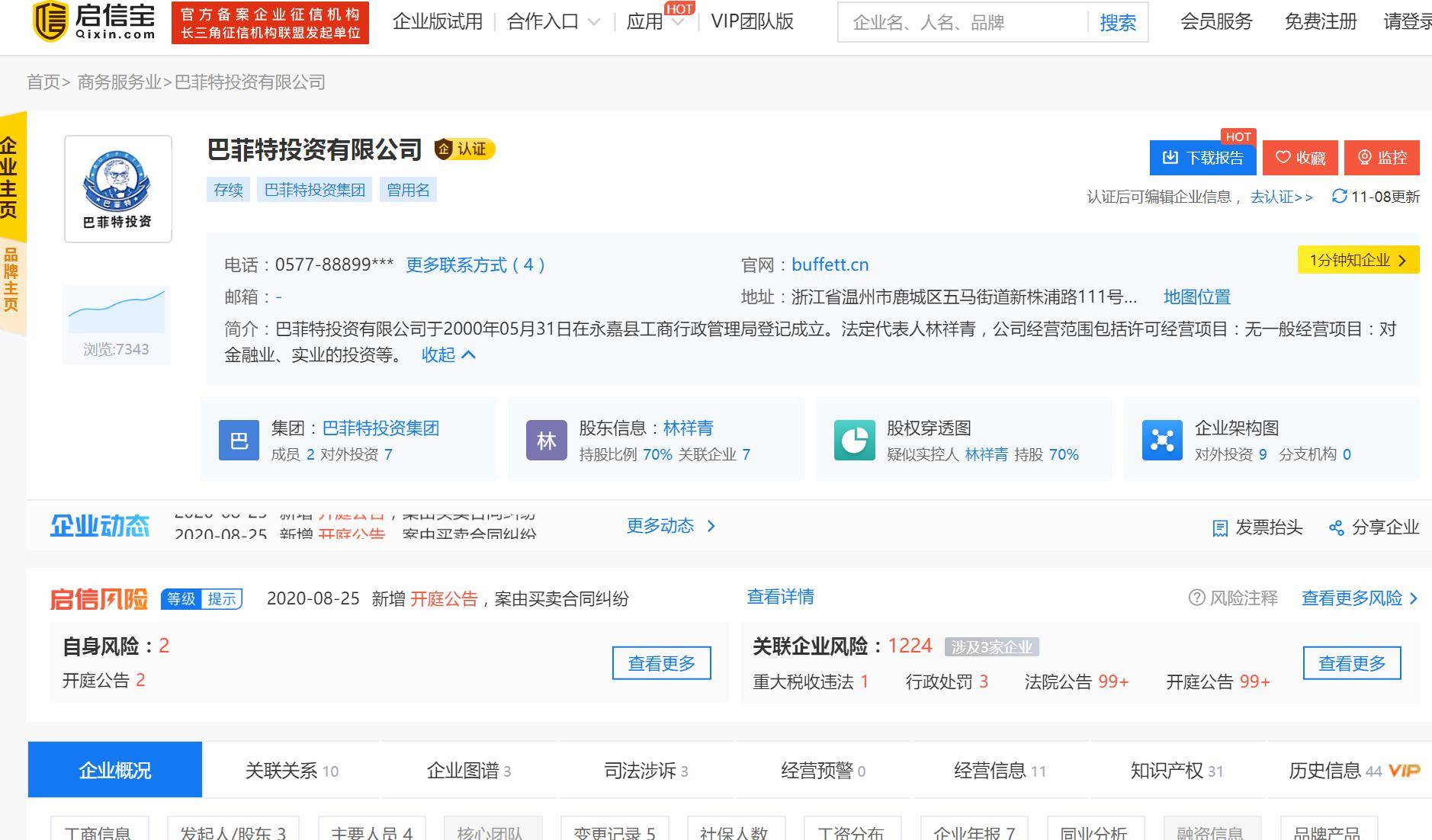1432x840 pixels.
Task: Open 发票抬头 invoice header icon
Action: coord(1219,527)
